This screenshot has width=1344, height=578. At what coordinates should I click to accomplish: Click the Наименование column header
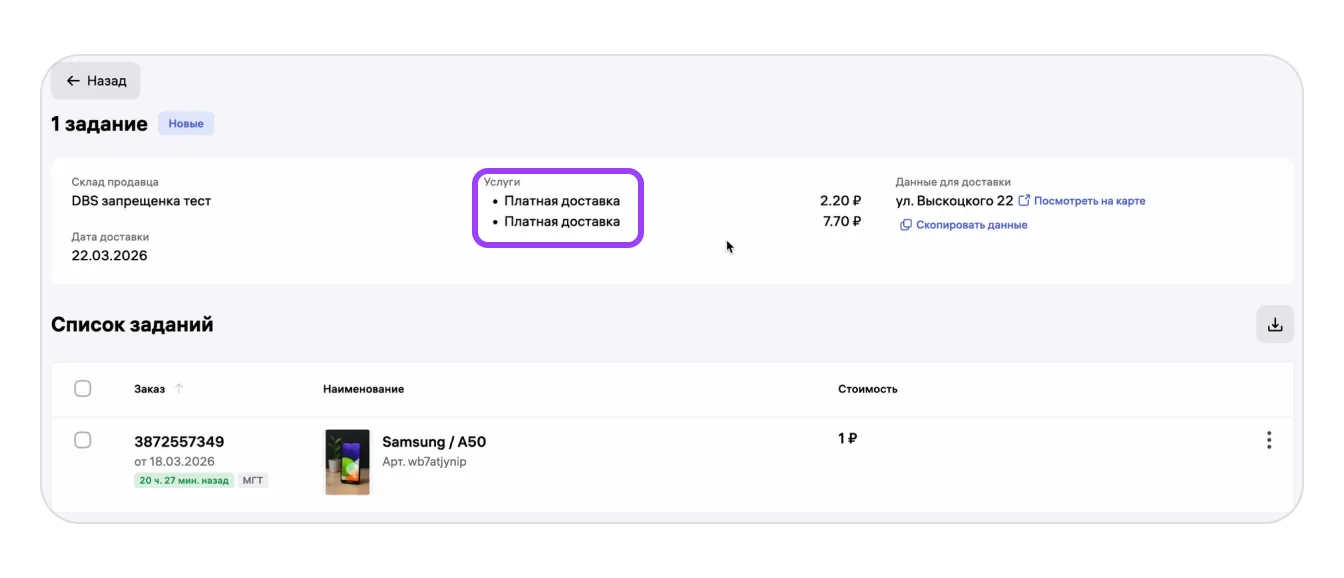click(x=364, y=389)
